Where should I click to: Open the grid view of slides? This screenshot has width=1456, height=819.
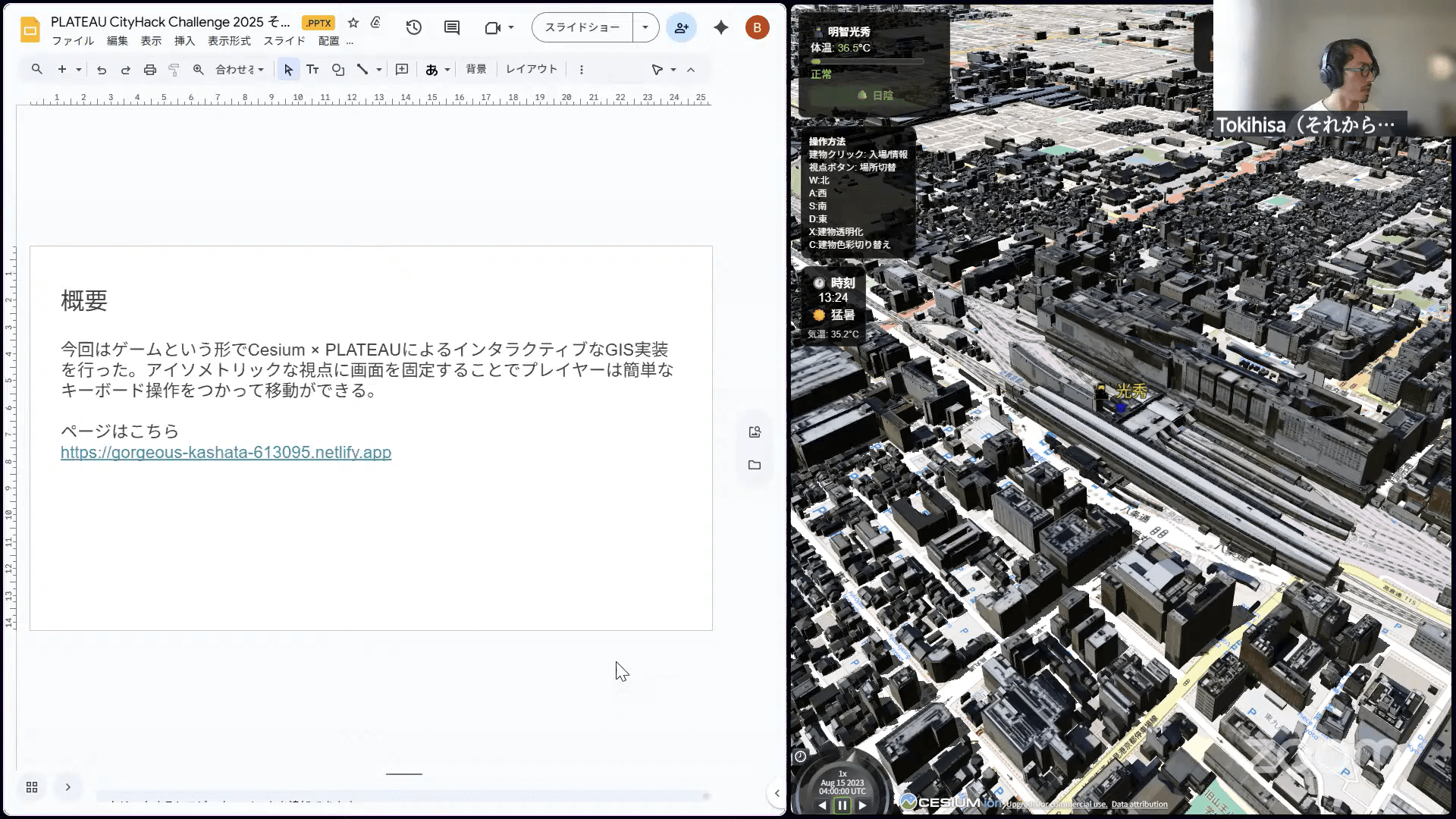[32, 787]
